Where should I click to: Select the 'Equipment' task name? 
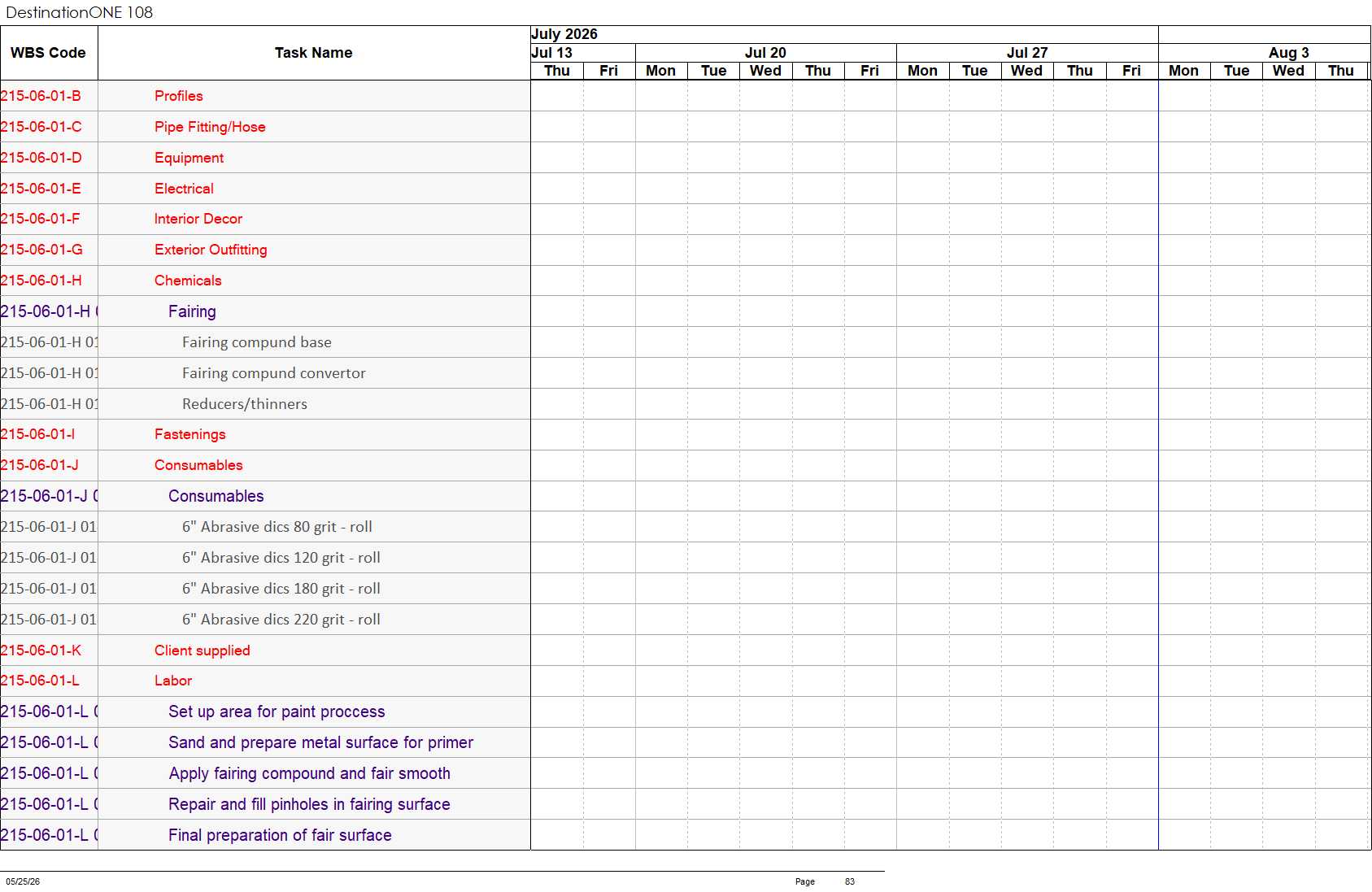click(x=189, y=158)
